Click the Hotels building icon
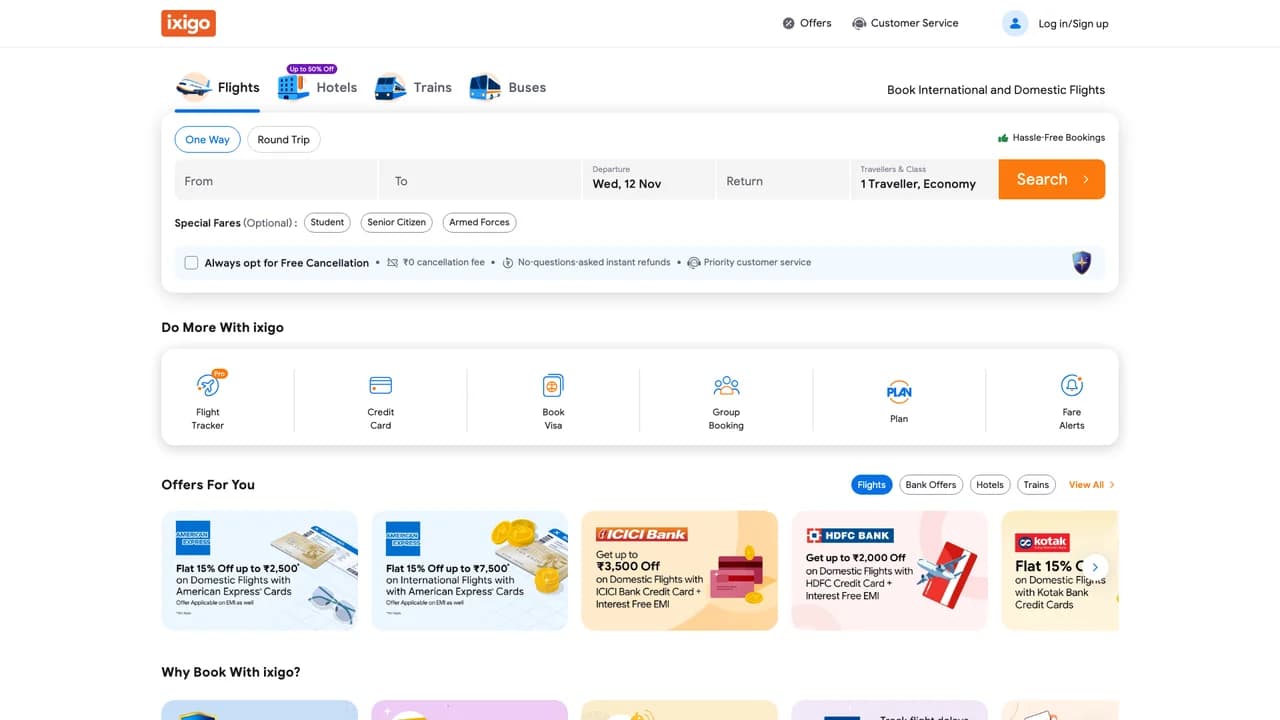This screenshot has width=1280, height=720. 293,87
